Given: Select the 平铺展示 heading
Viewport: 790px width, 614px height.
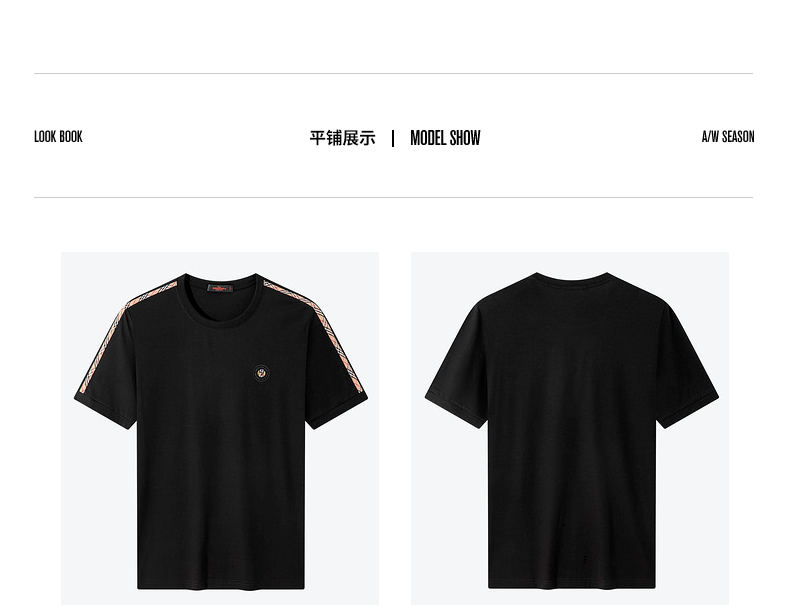Looking at the screenshot, I should 343,138.
